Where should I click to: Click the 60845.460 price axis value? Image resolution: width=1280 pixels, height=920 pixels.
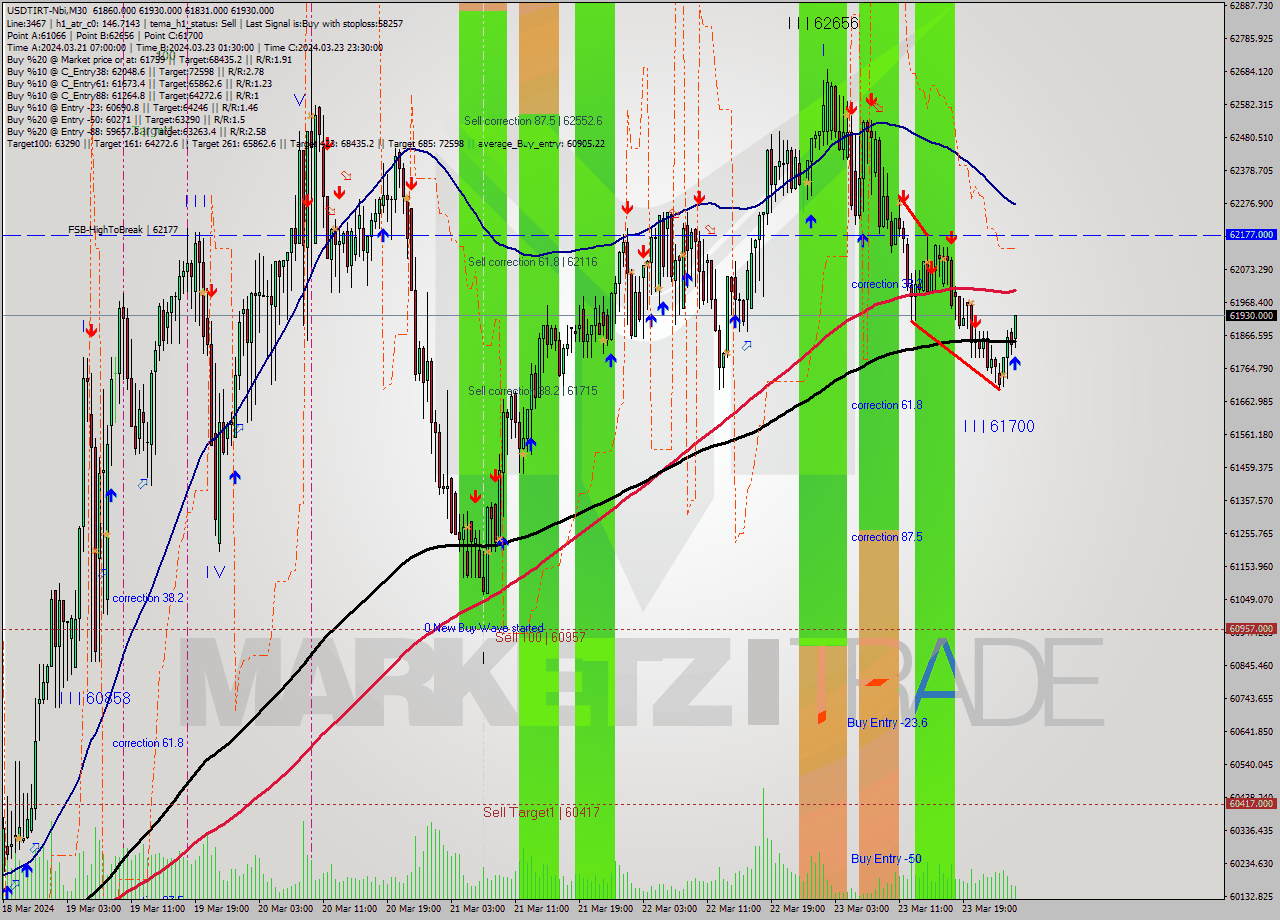click(x=1250, y=666)
